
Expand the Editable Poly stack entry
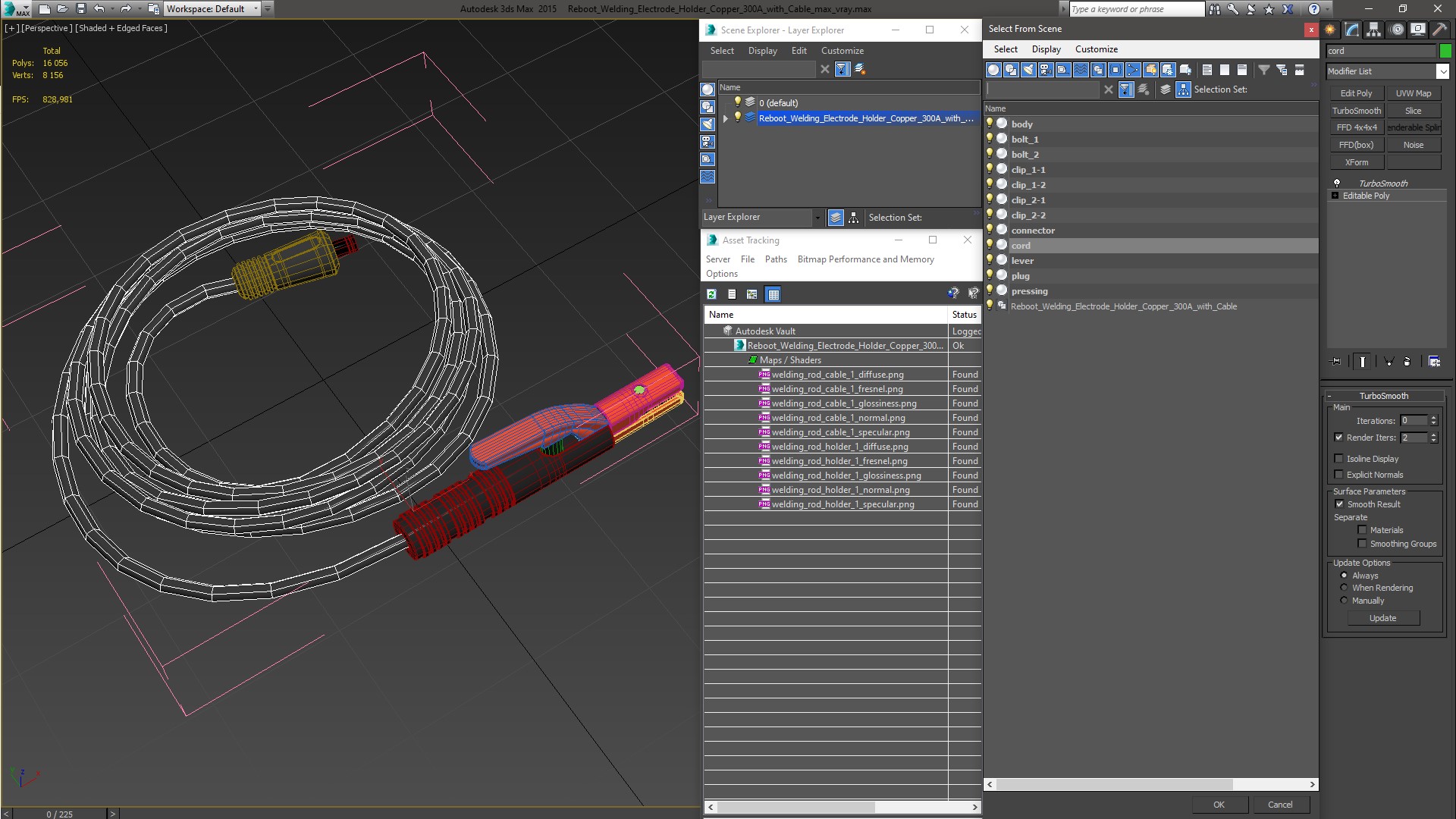[x=1335, y=196]
